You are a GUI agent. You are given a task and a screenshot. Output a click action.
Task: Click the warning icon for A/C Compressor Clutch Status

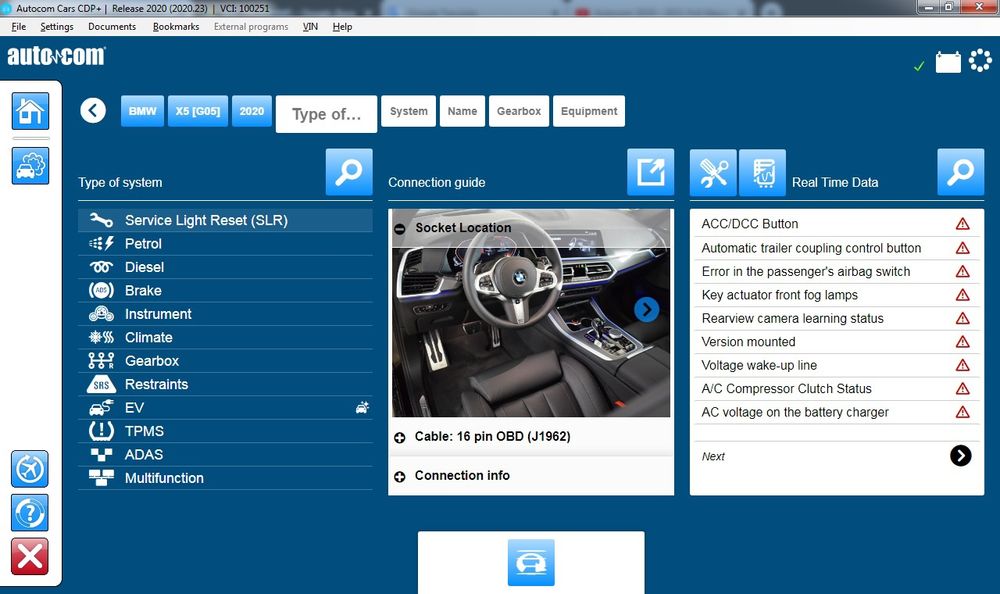point(962,389)
